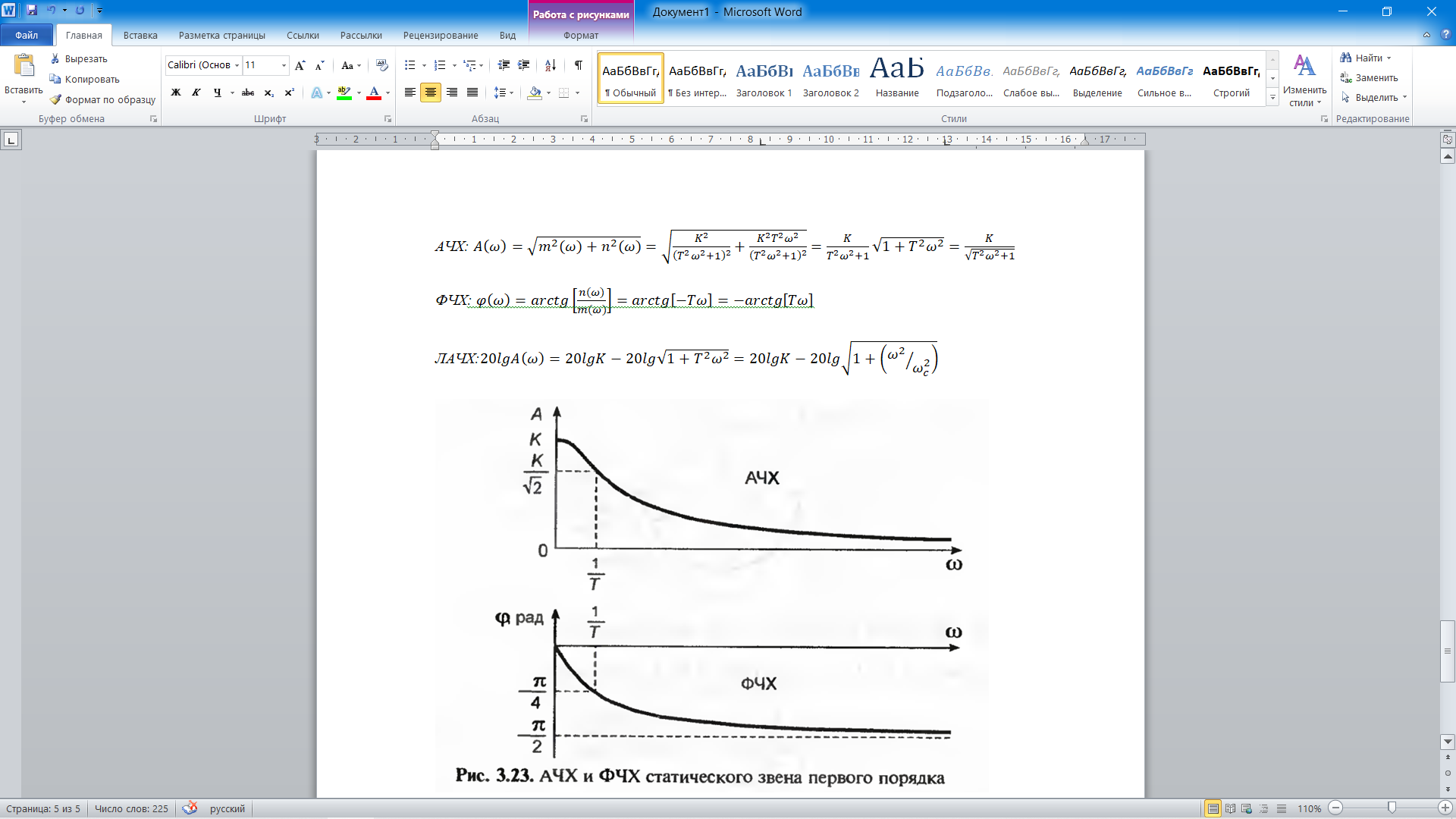
Task: Click the Shrink Font icon
Action: [x=319, y=65]
